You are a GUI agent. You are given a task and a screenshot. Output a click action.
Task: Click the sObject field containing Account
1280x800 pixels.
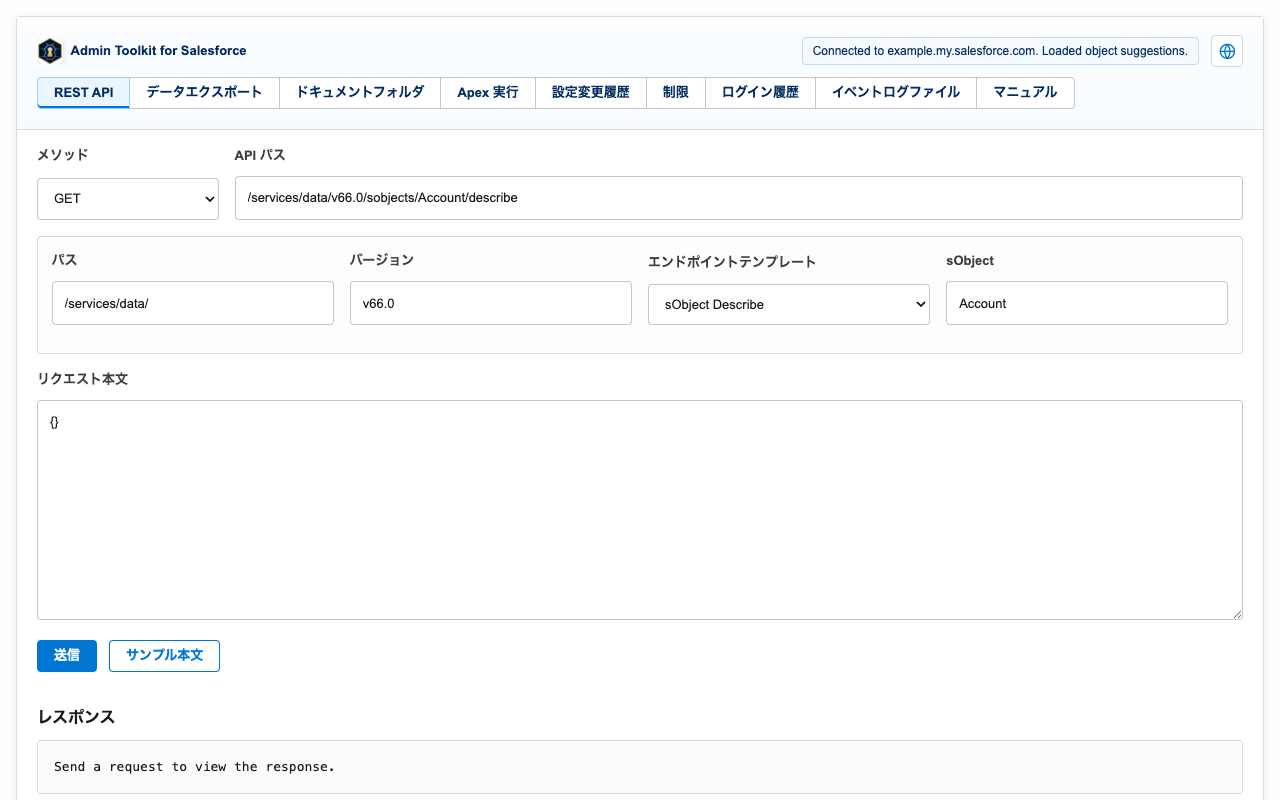coord(1087,303)
